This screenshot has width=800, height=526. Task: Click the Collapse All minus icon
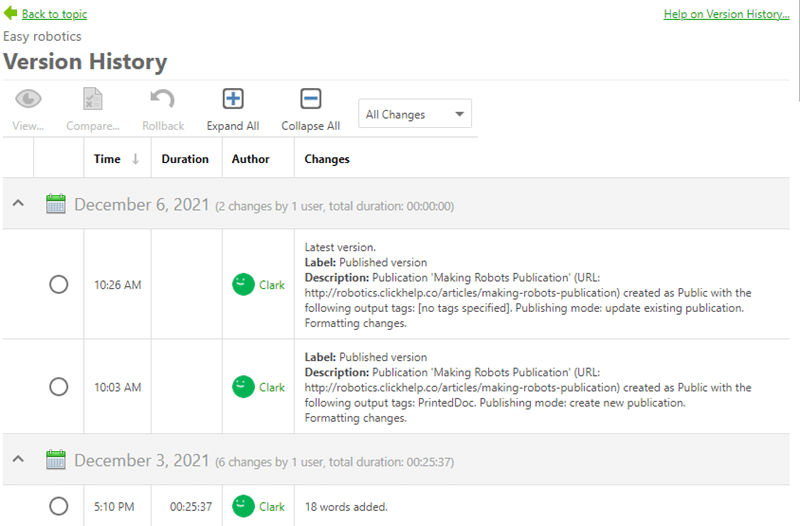tap(311, 98)
